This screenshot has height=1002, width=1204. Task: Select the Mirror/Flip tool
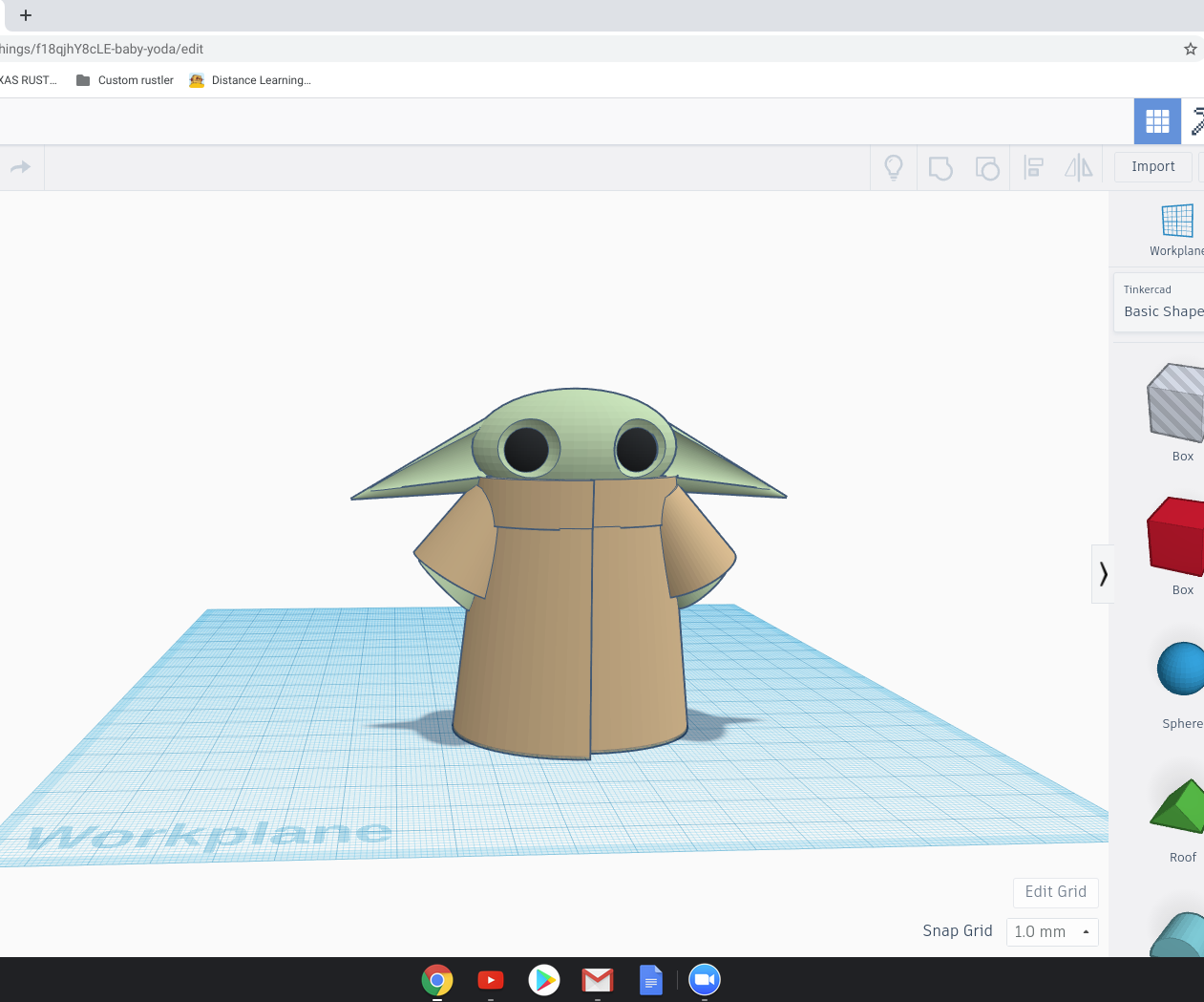point(1078,167)
